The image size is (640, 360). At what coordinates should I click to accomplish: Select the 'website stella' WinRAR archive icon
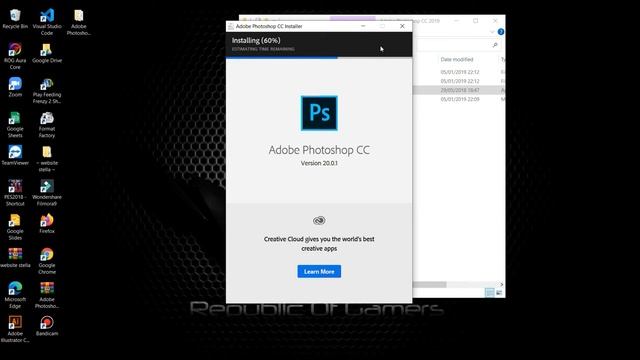15,258
